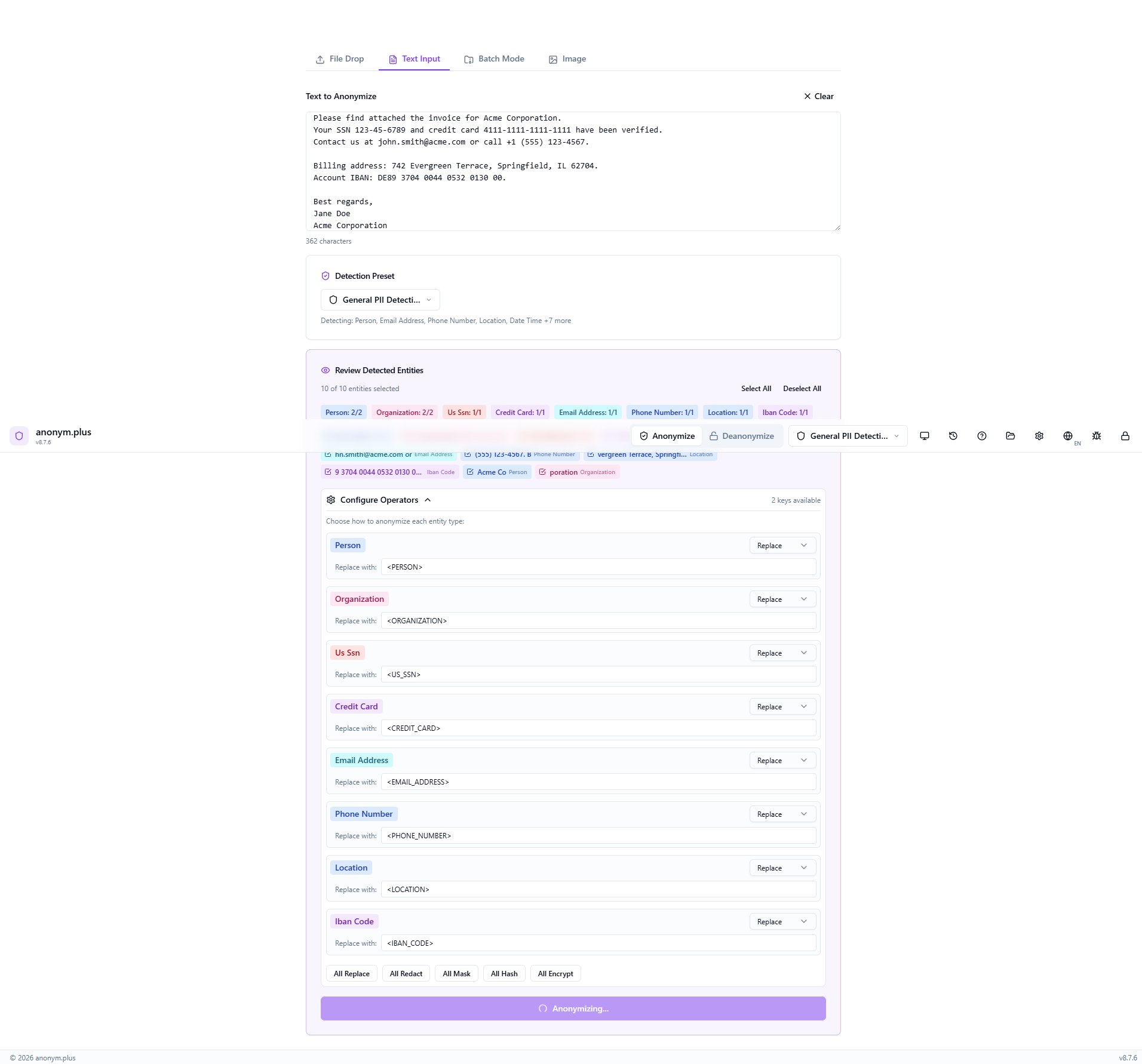Uncheck the 'poration' Organization entity checkbox

[542, 472]
